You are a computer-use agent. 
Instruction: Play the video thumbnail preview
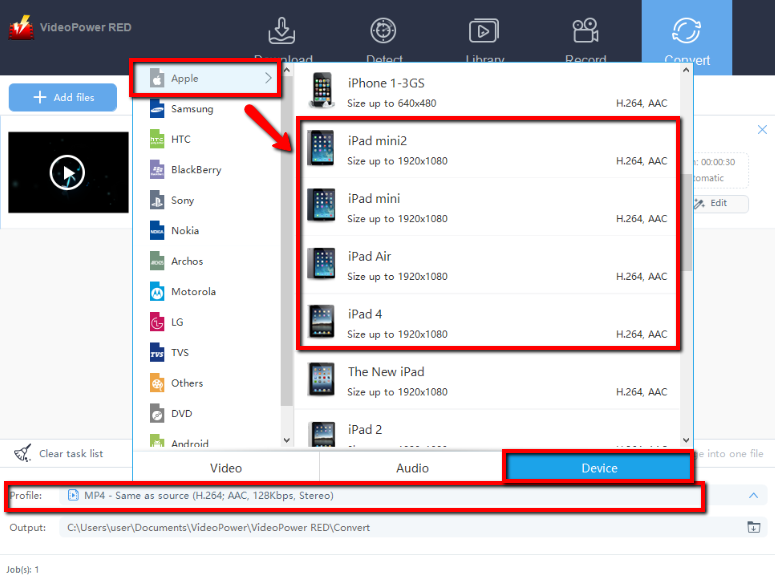coord(67,173)
